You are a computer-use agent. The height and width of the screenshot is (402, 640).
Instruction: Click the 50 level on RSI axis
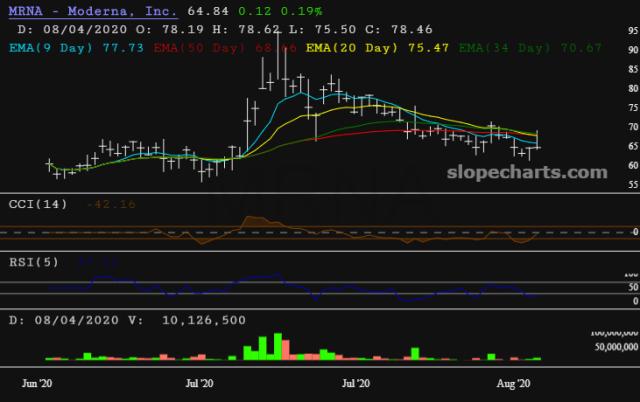pyautogui.click(x=629, y=287)
